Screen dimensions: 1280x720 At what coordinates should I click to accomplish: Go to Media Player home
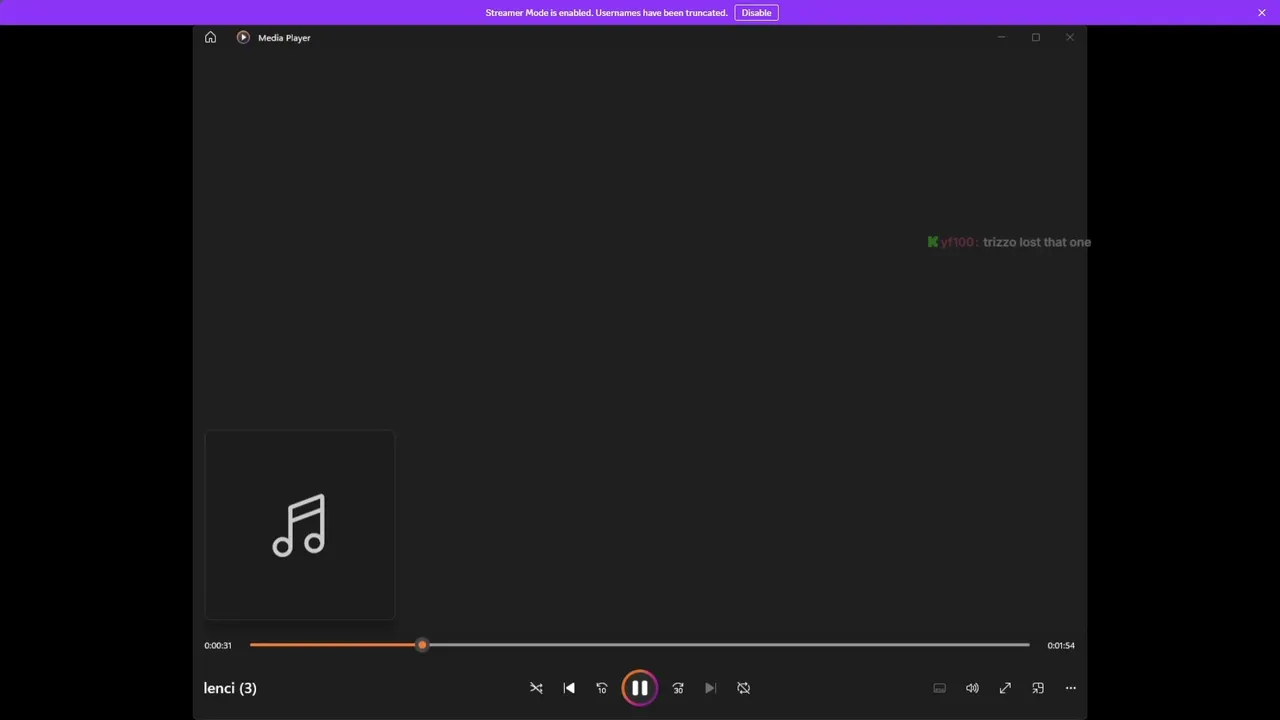point(210,37)
